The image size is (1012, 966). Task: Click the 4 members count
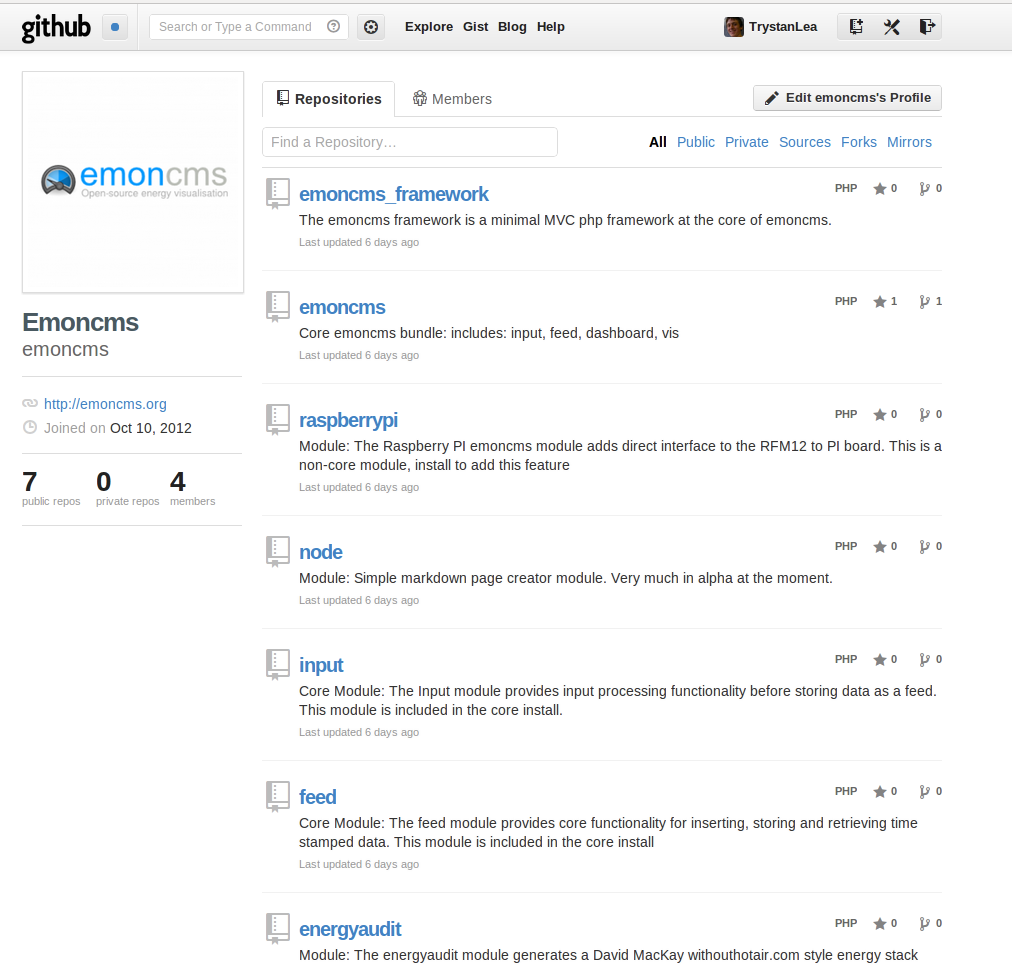pos(192,488)
